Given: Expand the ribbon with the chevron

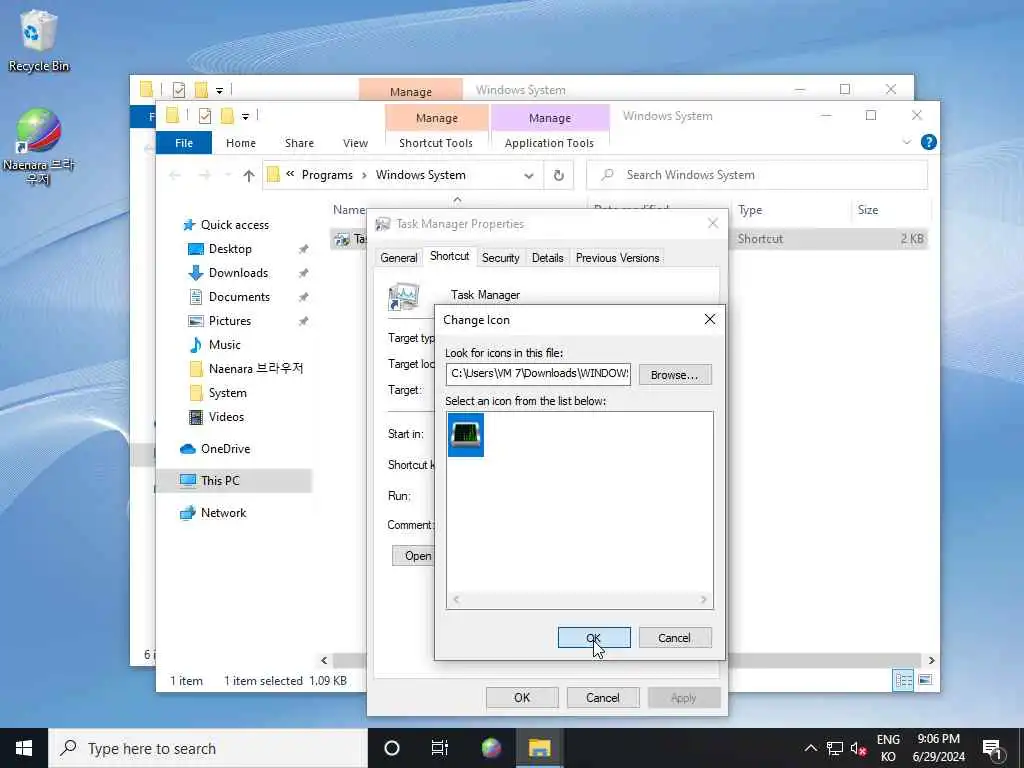Looking at the screenshot, I should coord(906,142).
